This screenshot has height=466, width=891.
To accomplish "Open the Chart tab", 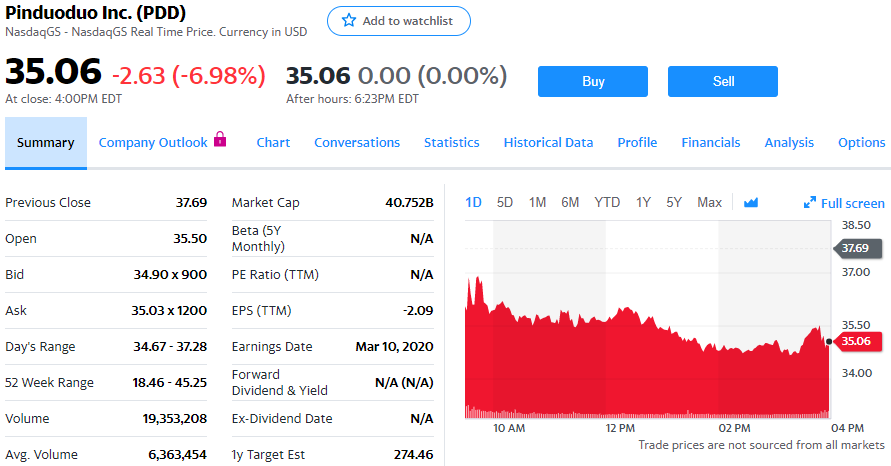I will [273, 143].
